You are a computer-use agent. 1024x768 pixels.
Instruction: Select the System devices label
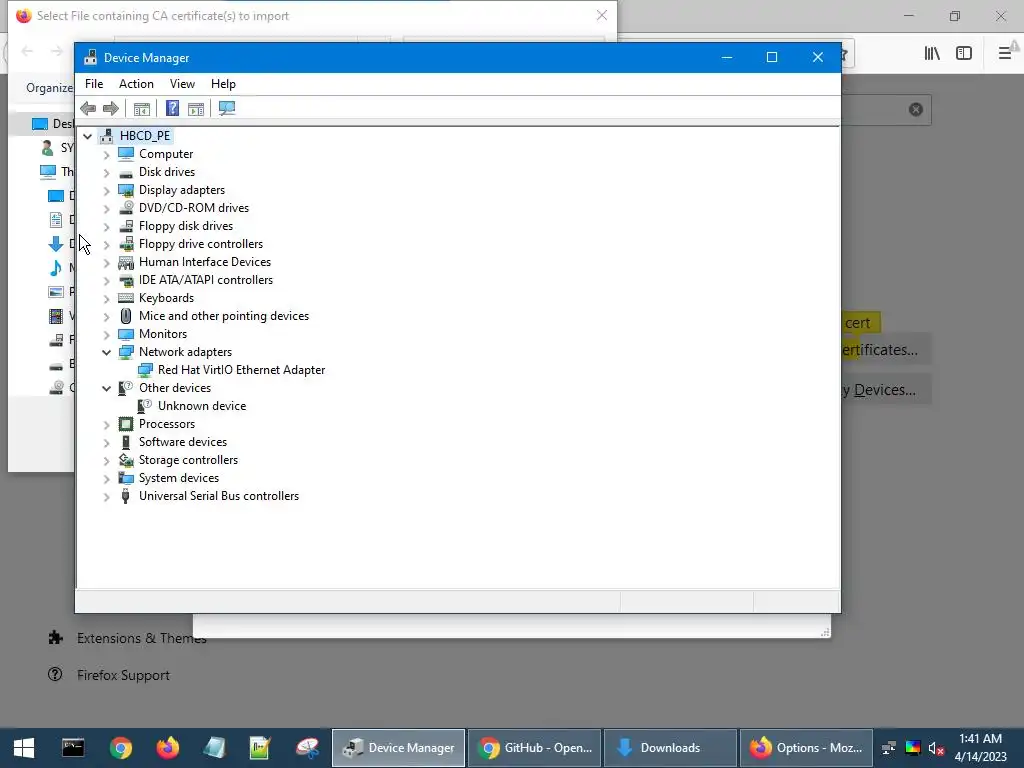179,477
